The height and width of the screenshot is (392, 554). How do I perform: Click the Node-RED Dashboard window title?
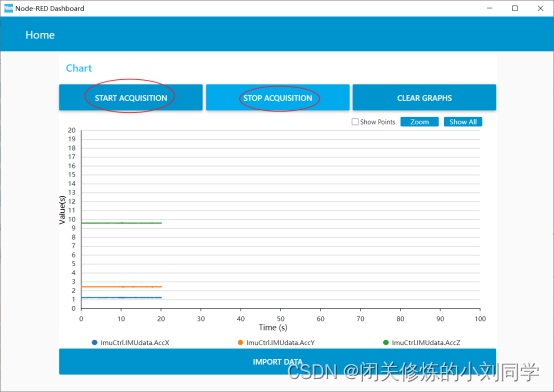pos(50,8)
